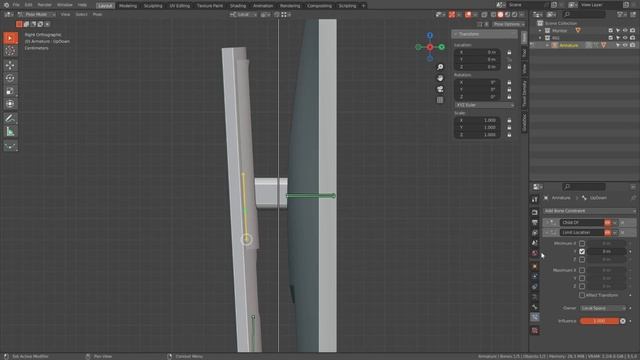Click the outliner search field

coord(584,14)
